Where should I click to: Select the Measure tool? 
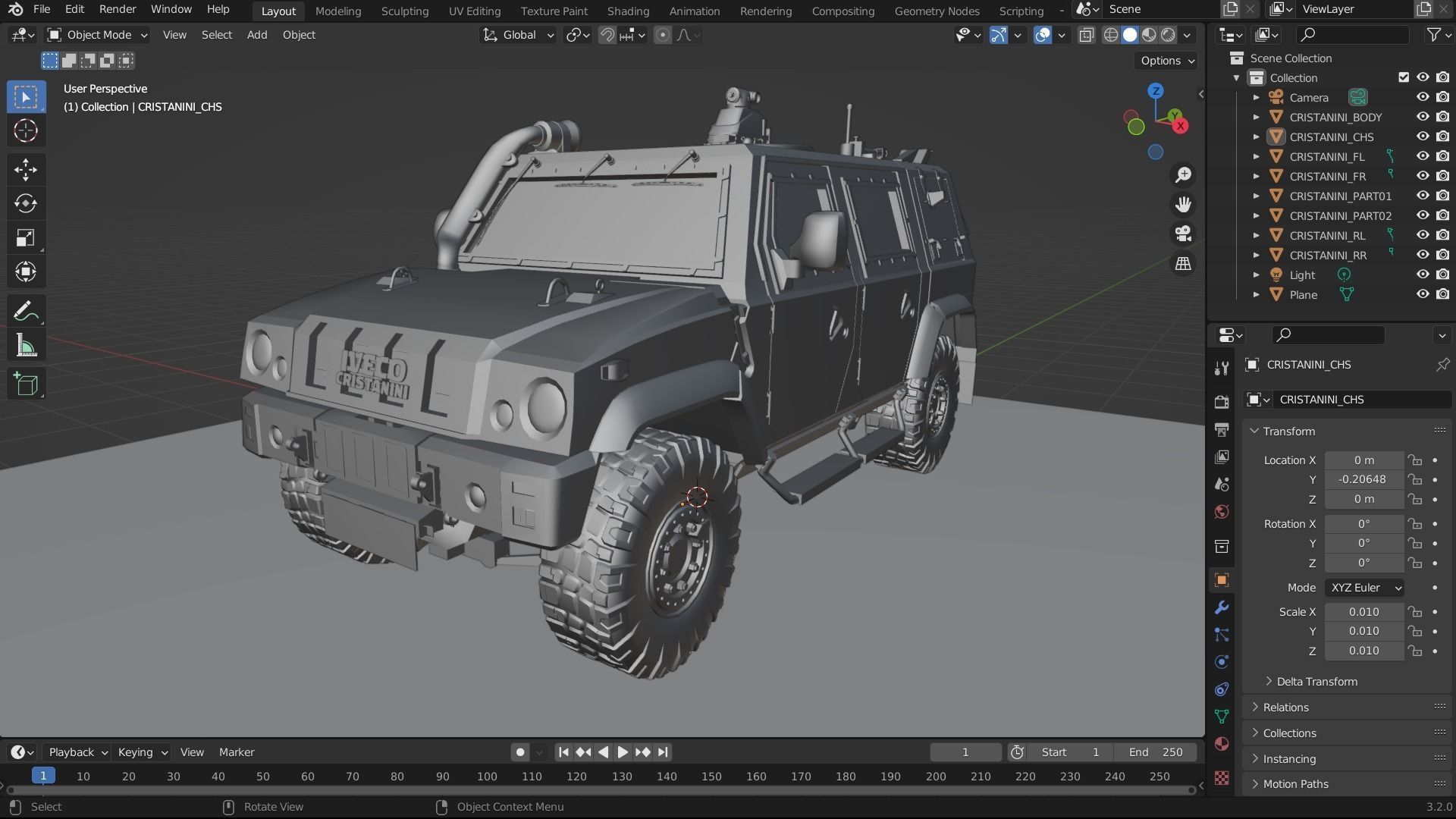click(26, 346)
